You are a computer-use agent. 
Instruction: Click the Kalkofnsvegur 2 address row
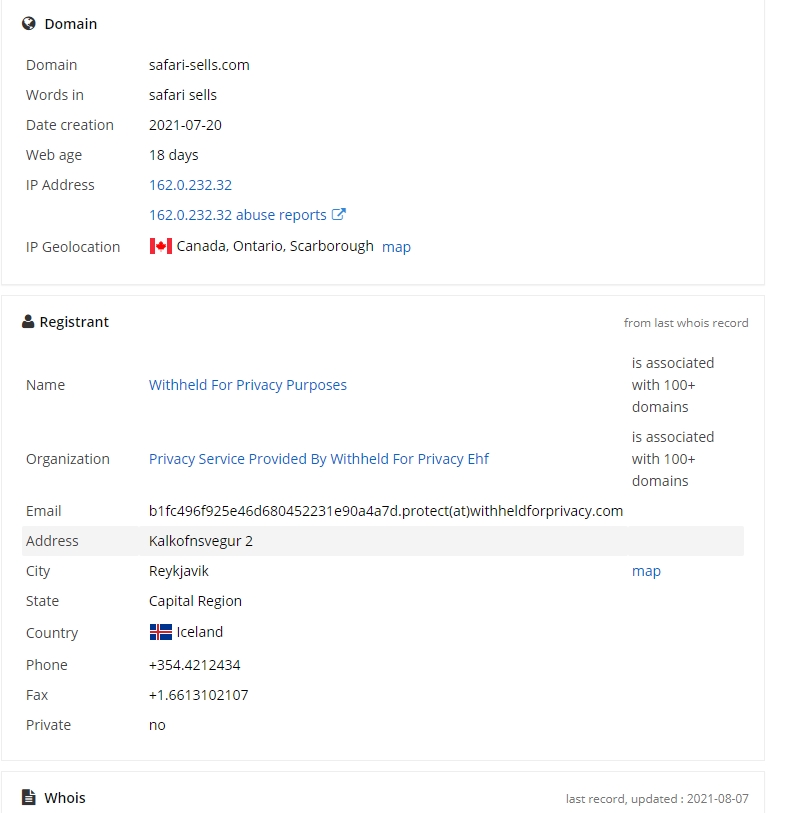[383, 541]
